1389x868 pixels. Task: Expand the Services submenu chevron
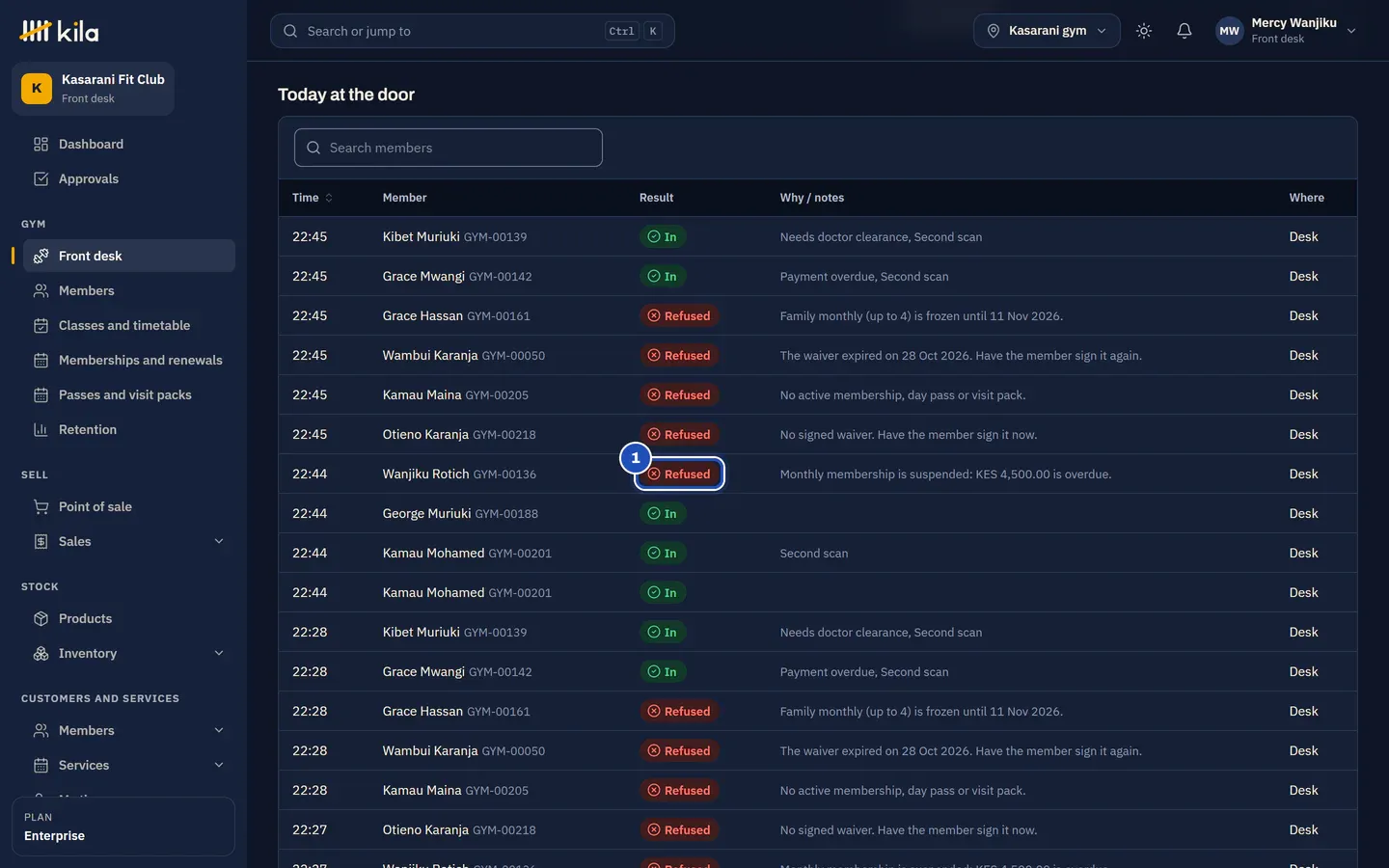click(x=219, y=766)
